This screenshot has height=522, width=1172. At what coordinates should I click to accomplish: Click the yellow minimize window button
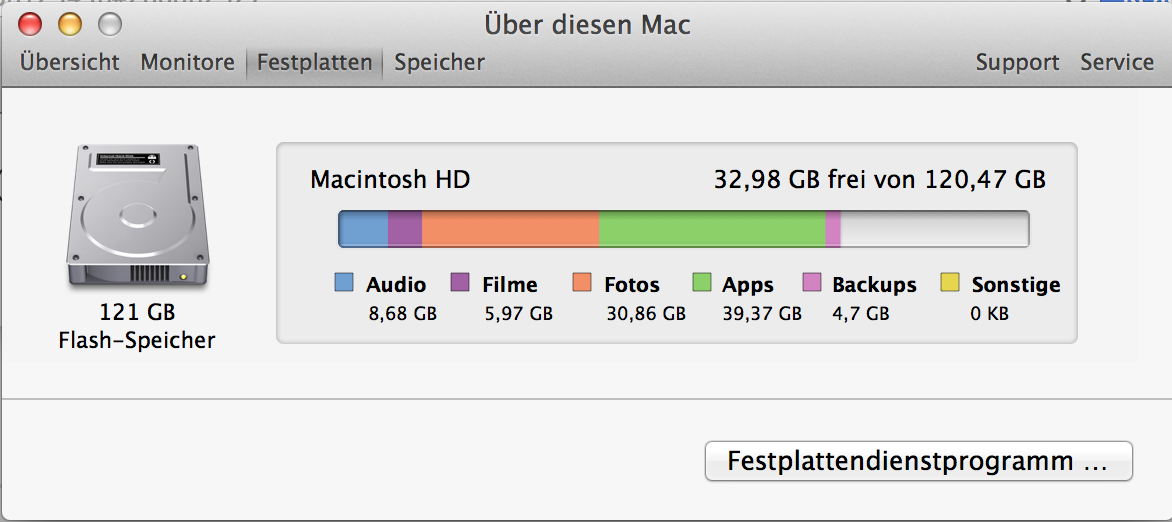tap(70, 23)
